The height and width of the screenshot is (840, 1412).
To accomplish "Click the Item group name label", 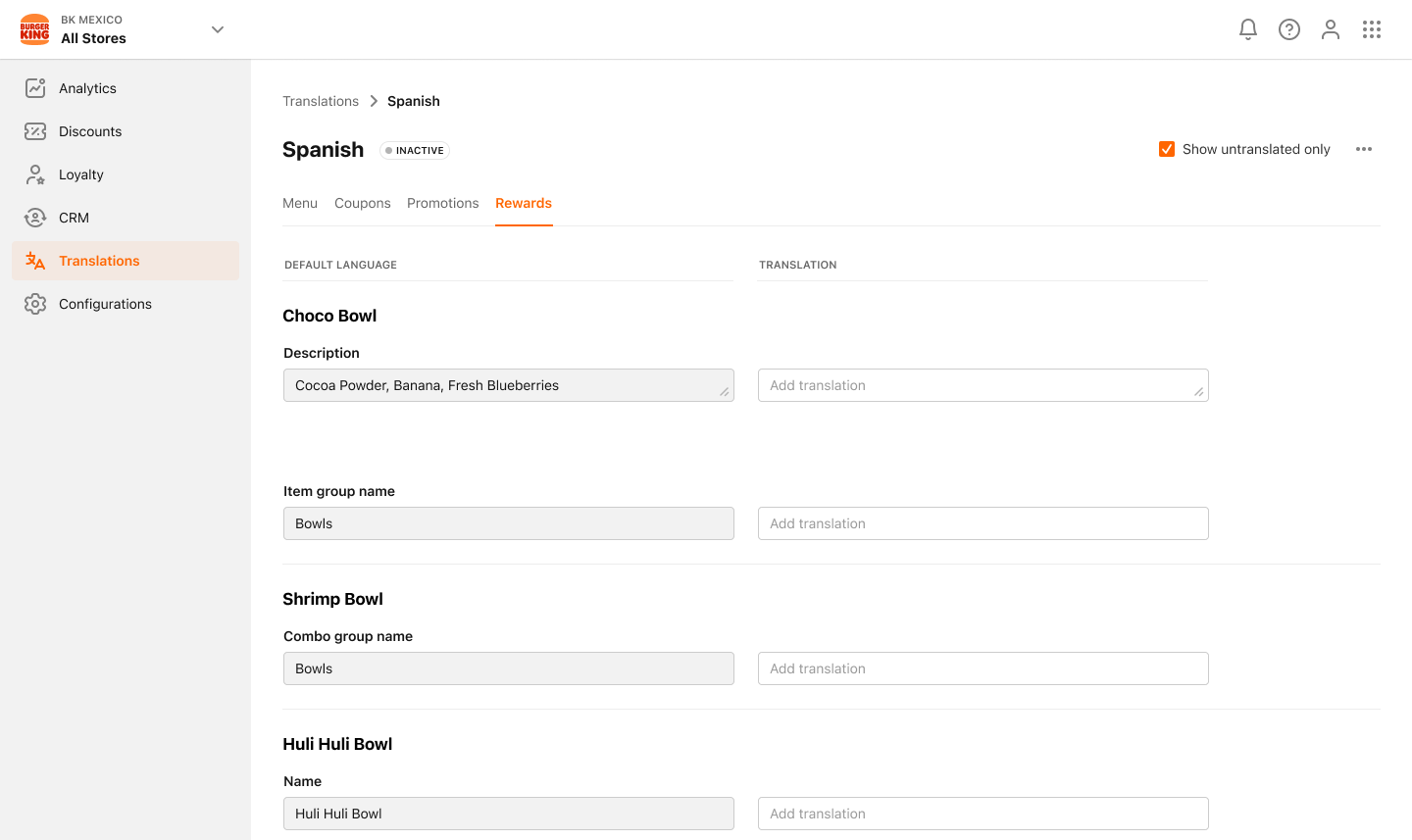I will pos(339,491).
